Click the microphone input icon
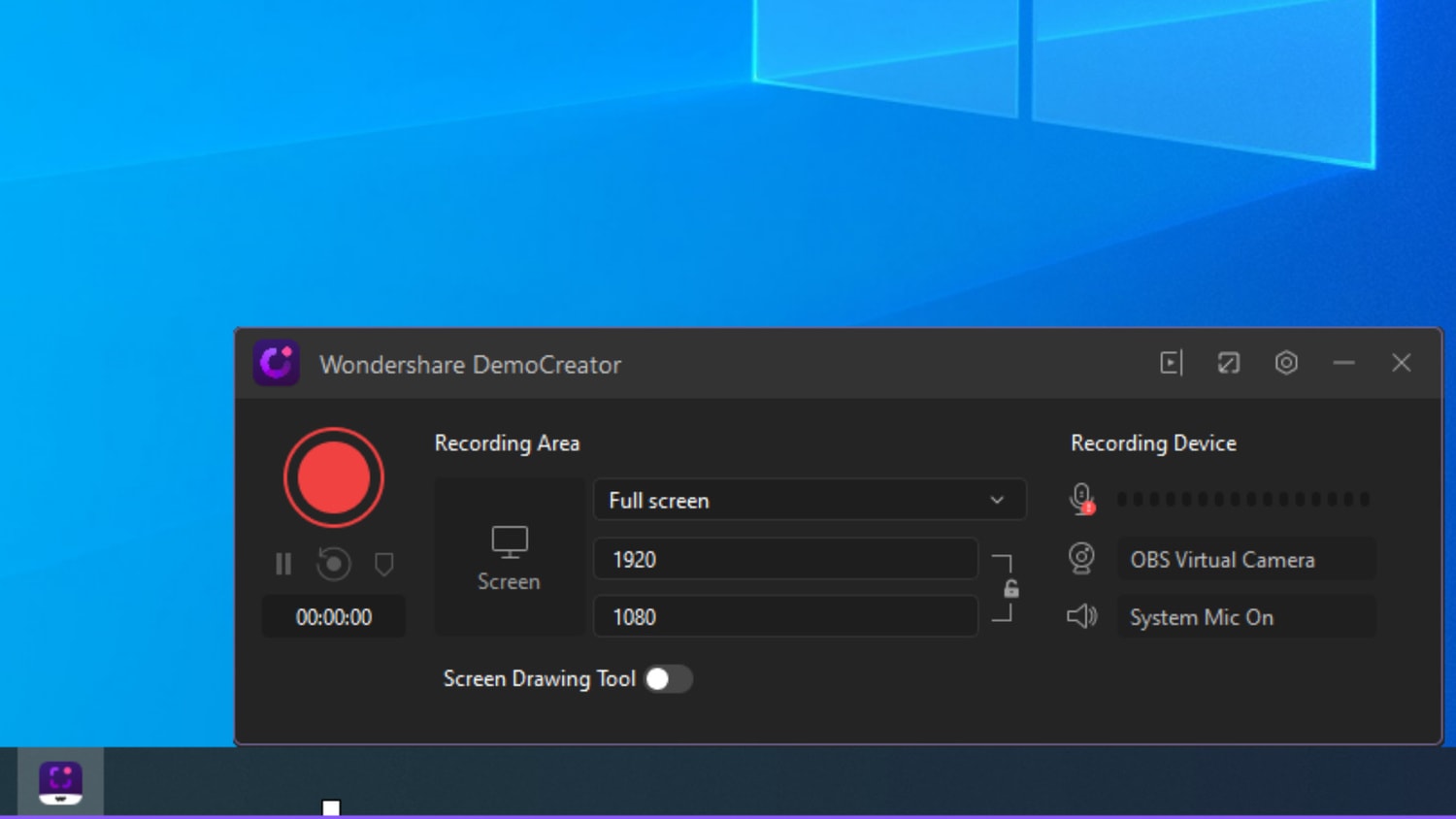The height and width of the screenshot is (819, 1456). pyautogui.click(x=1081, y=497)
